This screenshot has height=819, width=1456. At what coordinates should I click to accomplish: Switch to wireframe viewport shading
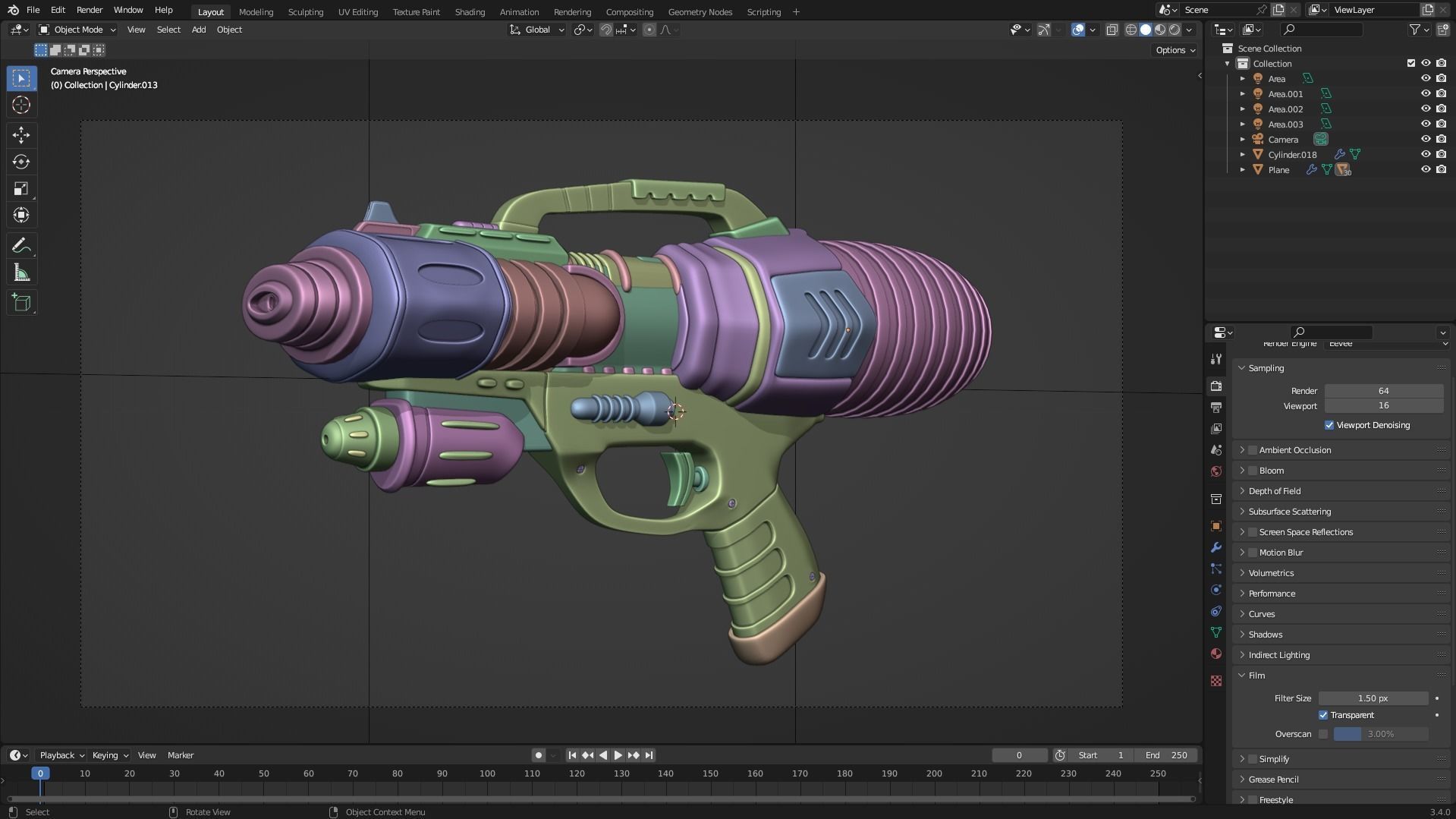click(1131, 30)
